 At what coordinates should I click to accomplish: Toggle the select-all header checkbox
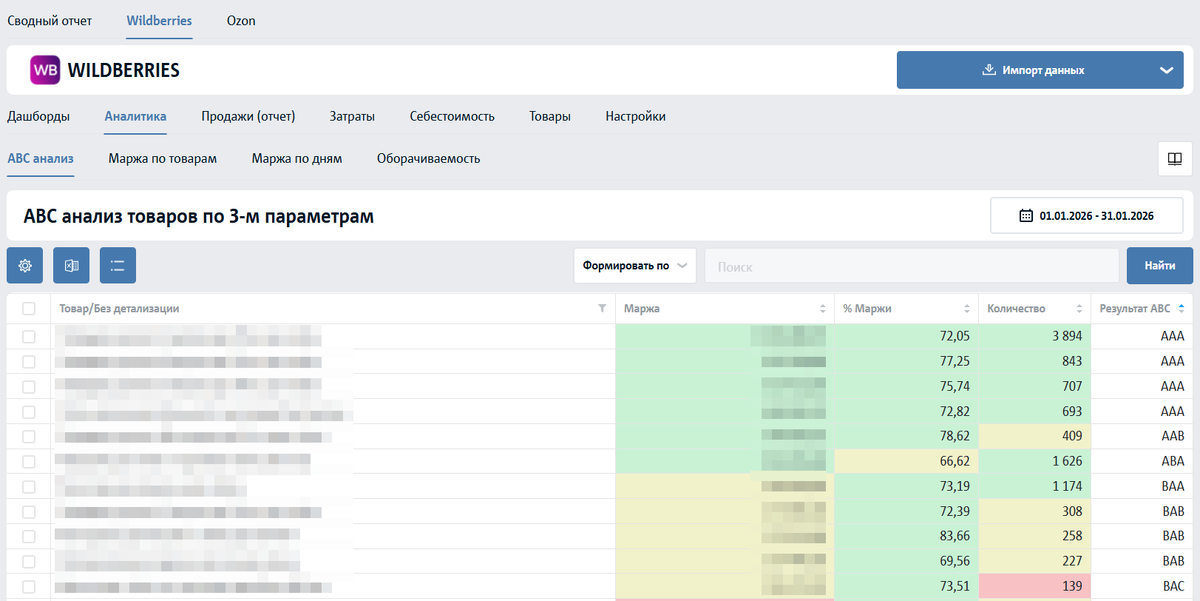[28, 309]
